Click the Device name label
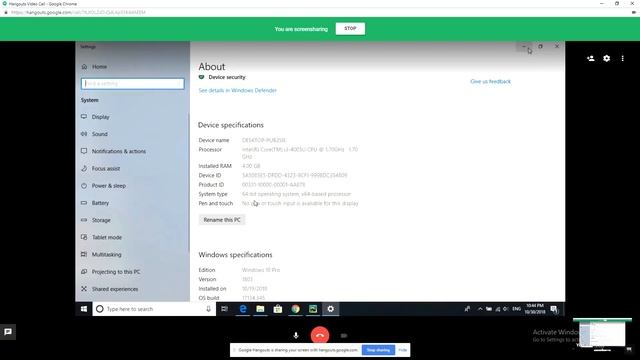 click(x=213, y=140)
